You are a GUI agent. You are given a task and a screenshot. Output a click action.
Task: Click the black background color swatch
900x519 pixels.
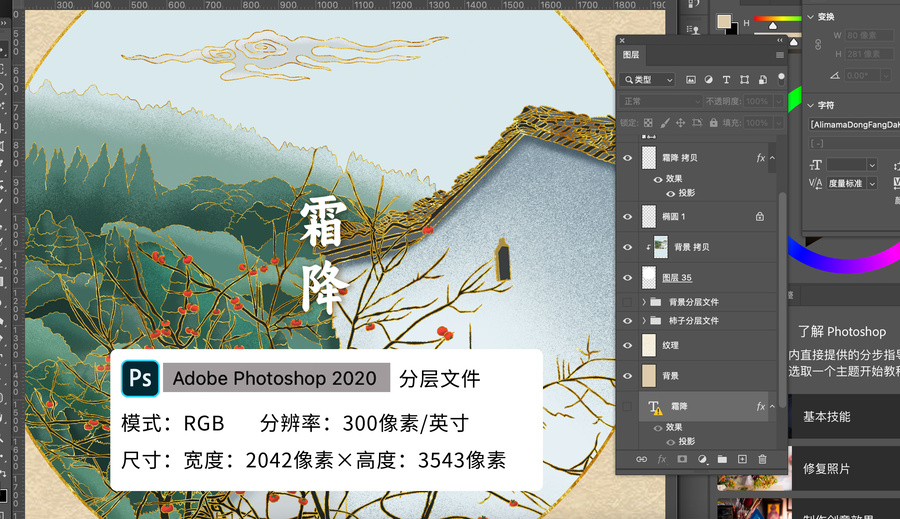734,29
